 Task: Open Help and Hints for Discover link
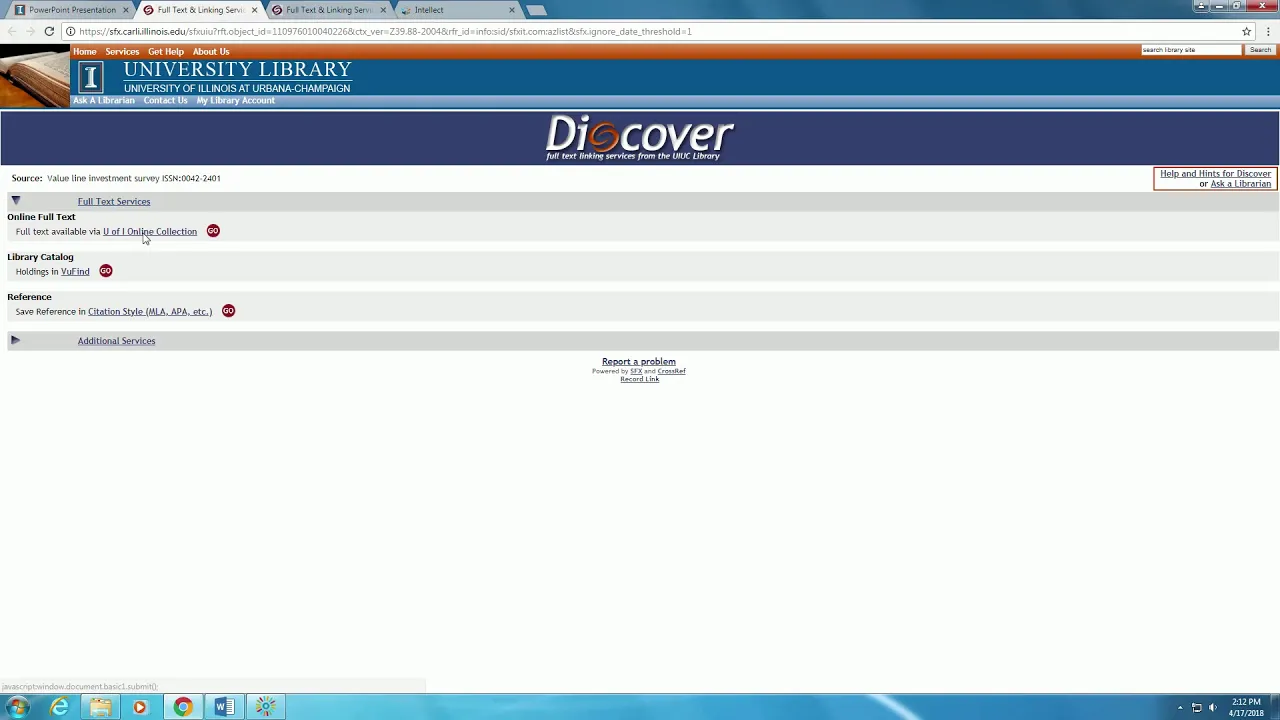pyautogui.click(x=1215, y=174)
